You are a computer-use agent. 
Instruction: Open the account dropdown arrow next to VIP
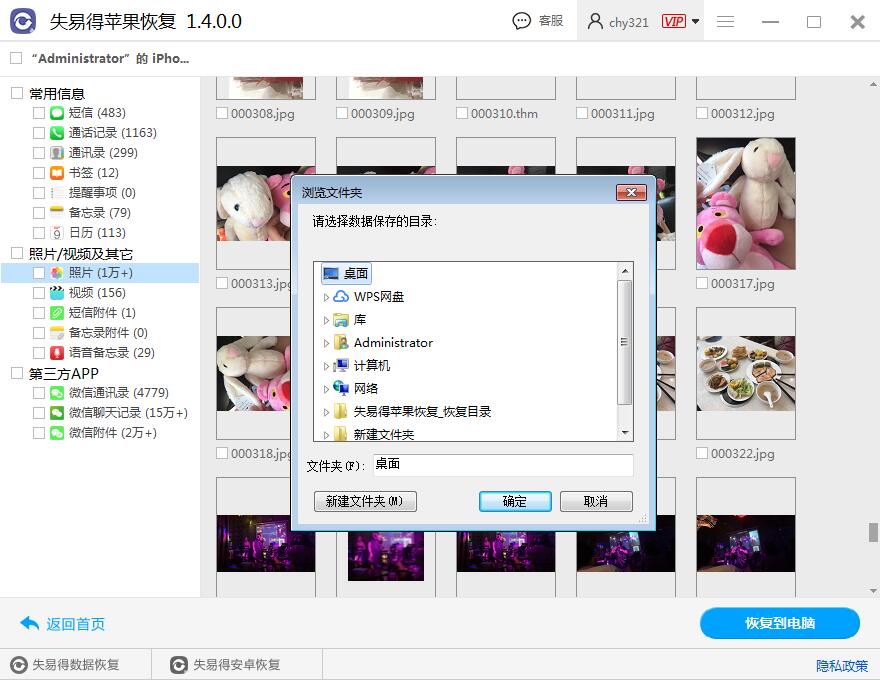click(695, 21)
